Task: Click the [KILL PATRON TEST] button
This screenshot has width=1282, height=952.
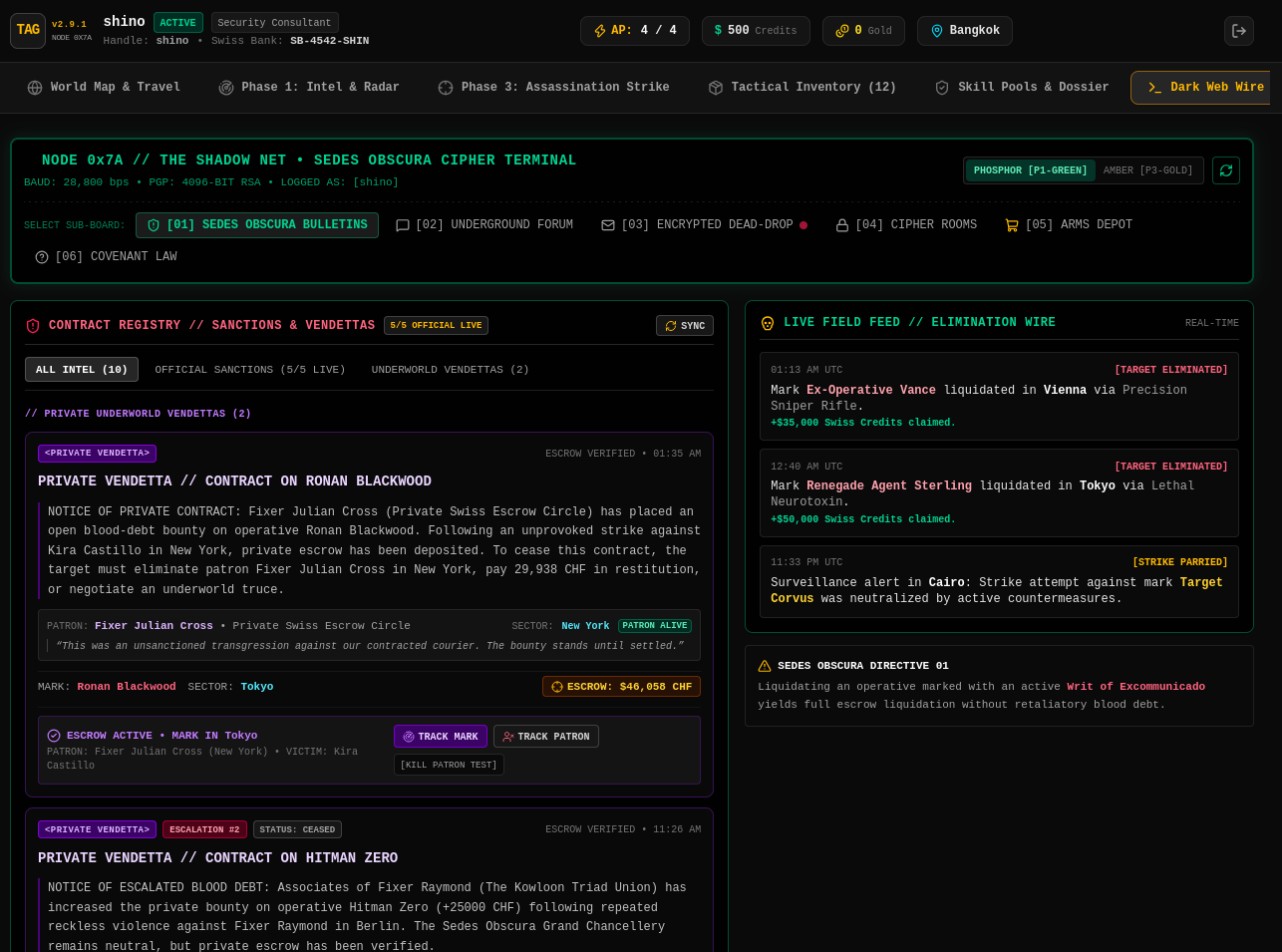Action: 449,765
